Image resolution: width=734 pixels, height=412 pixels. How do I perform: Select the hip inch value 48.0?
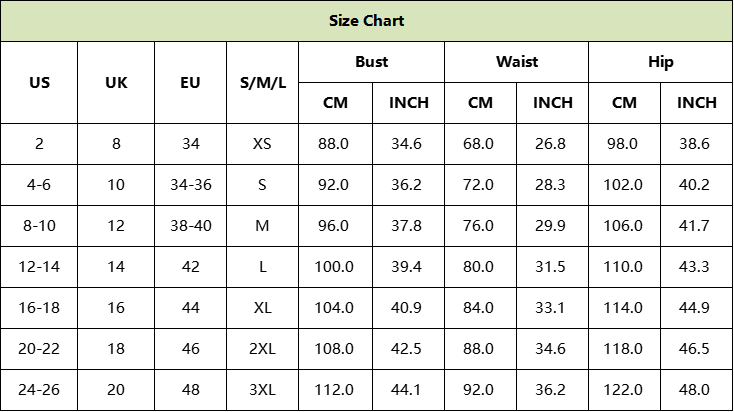click(697, 390)
